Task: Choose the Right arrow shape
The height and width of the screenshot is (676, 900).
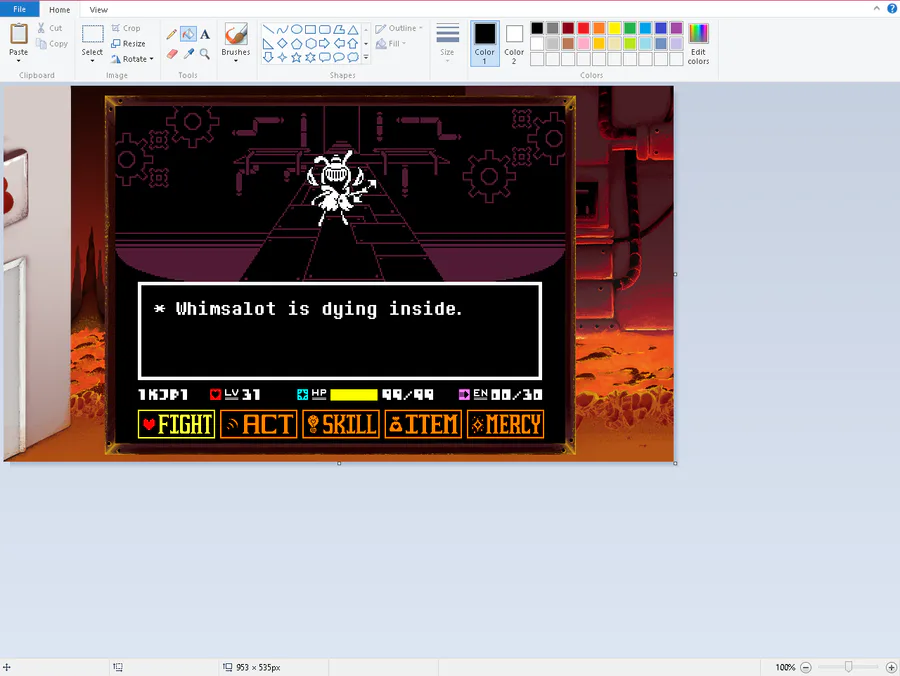Action: [x=325, y=44]
